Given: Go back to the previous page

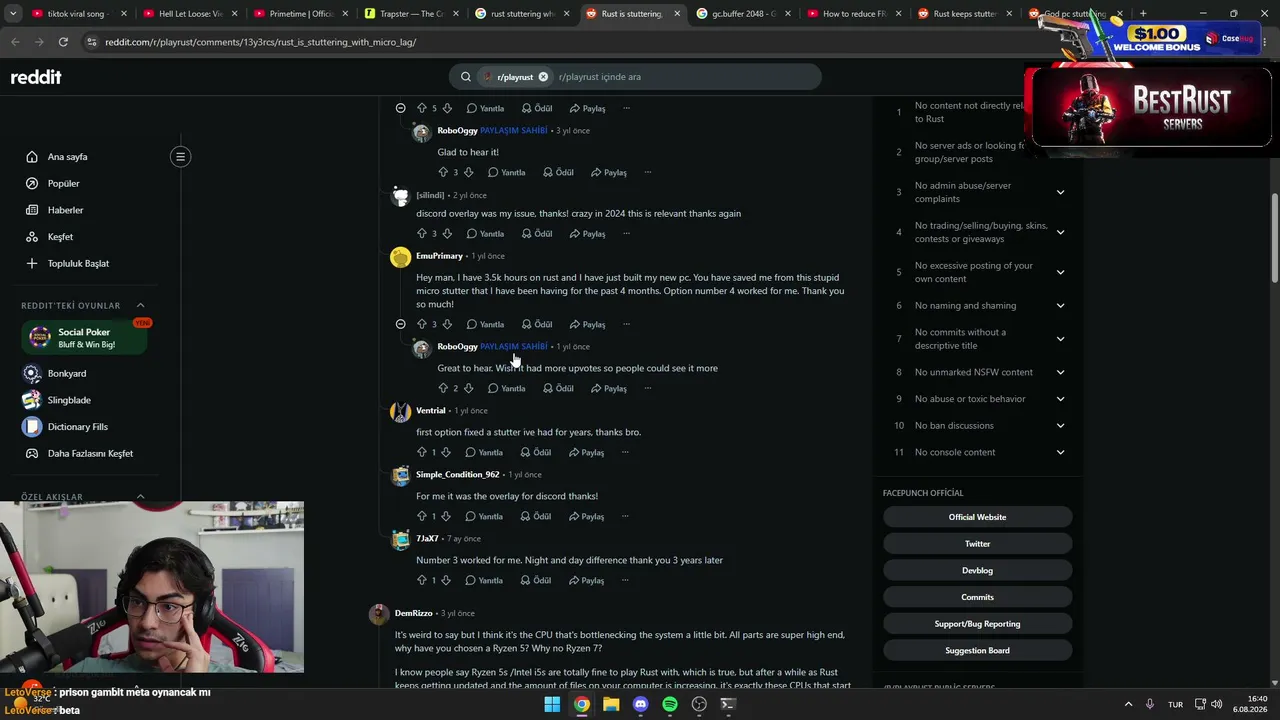Looking at the screenshot, I should click(15, 42).
